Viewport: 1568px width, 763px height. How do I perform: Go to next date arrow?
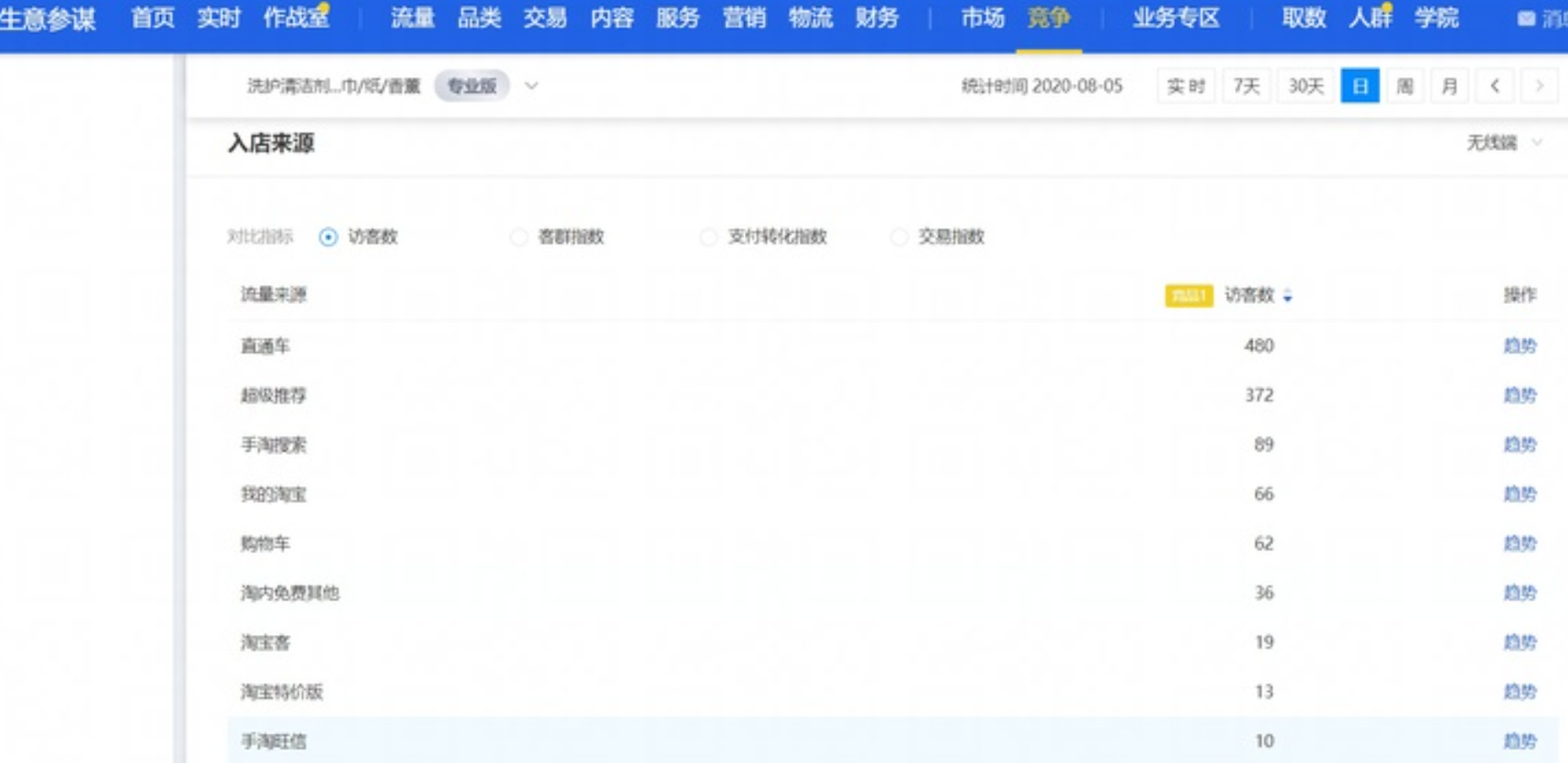point(1539,86)
